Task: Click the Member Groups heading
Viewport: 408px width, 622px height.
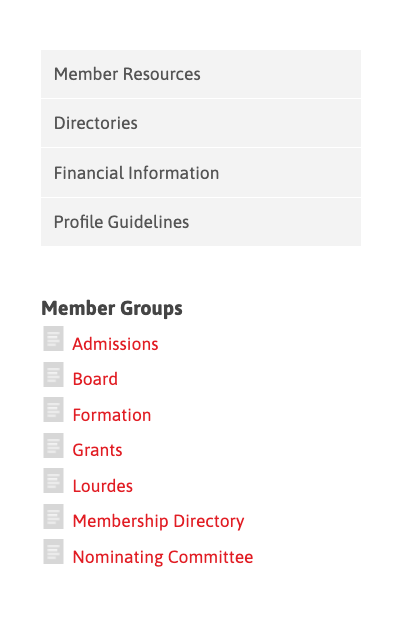Action: 112,309
